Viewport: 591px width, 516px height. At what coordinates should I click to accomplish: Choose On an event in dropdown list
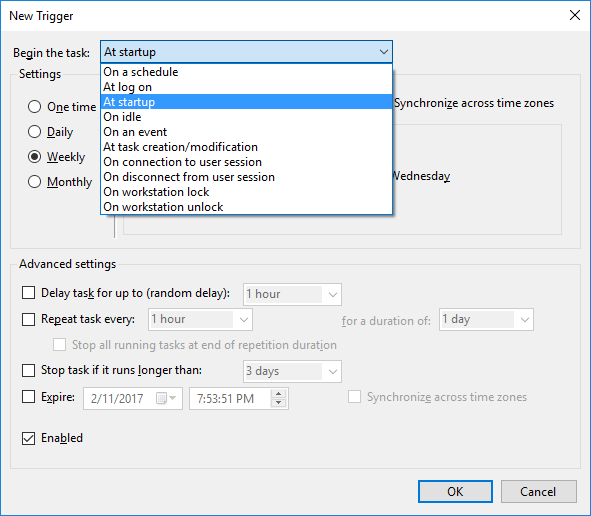pos(247,132)
